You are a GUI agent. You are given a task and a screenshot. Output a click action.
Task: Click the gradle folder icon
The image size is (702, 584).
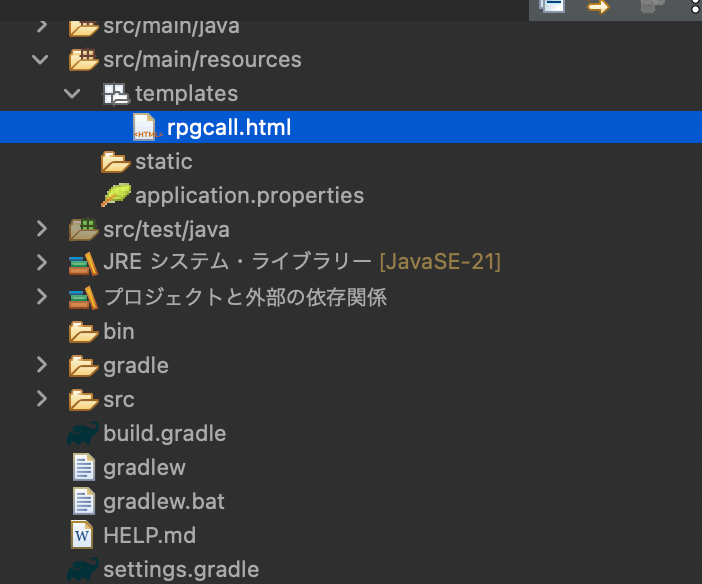click(83, 366)
